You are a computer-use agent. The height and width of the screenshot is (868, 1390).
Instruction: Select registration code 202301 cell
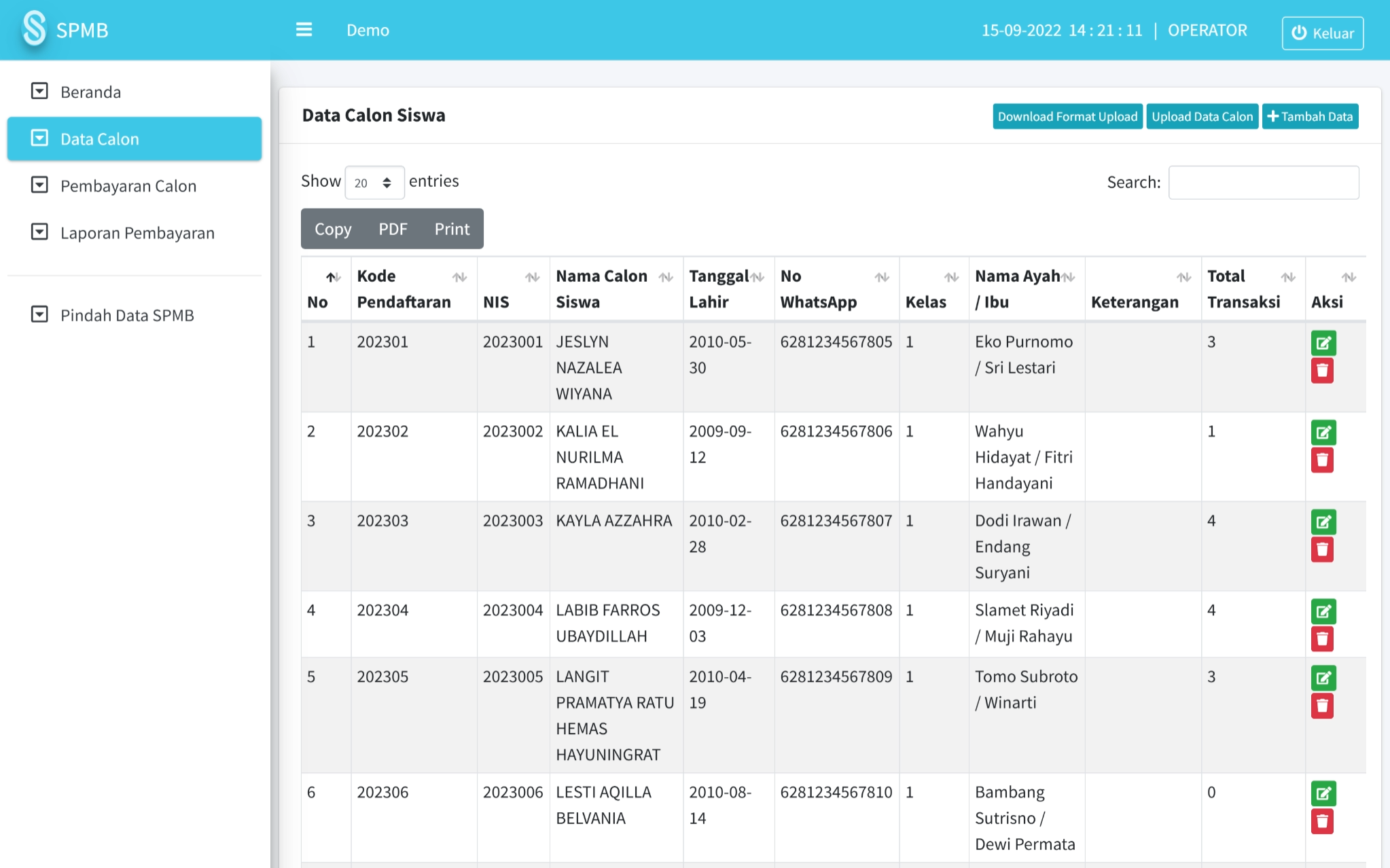414,367
